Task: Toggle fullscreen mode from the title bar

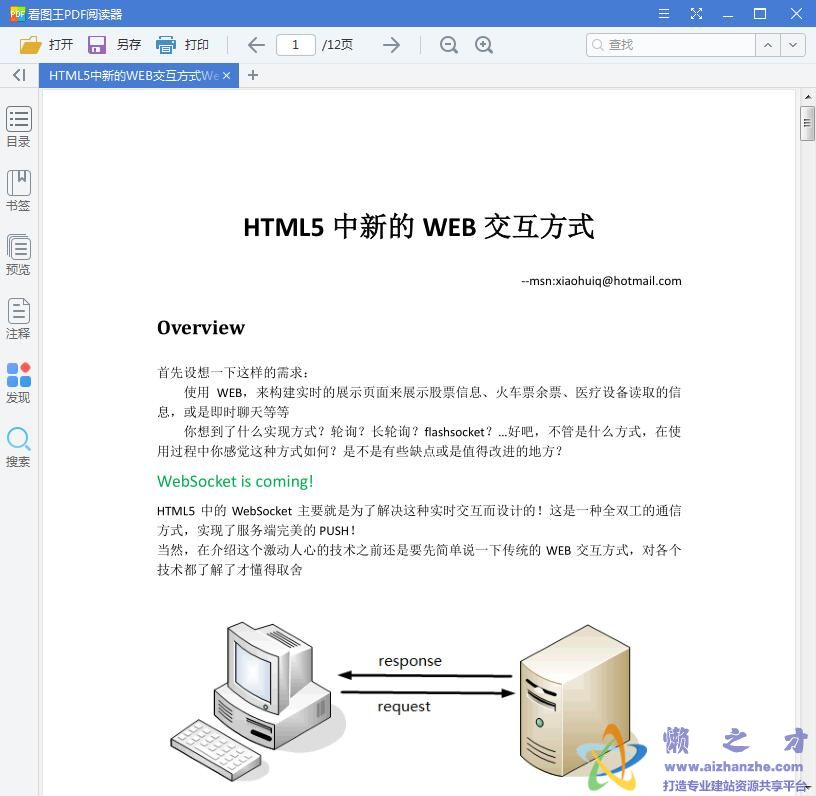Action: tap(696, 14)
